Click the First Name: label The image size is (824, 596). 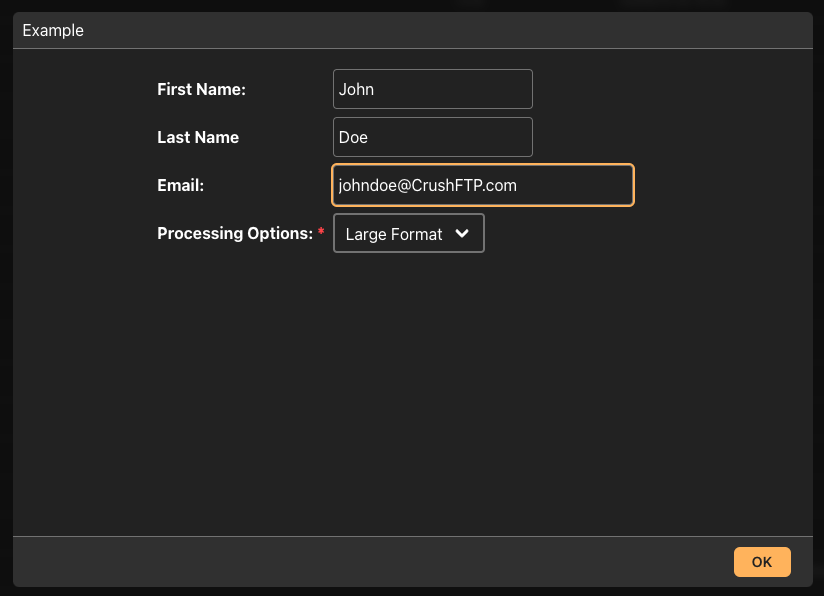point(201,89)
